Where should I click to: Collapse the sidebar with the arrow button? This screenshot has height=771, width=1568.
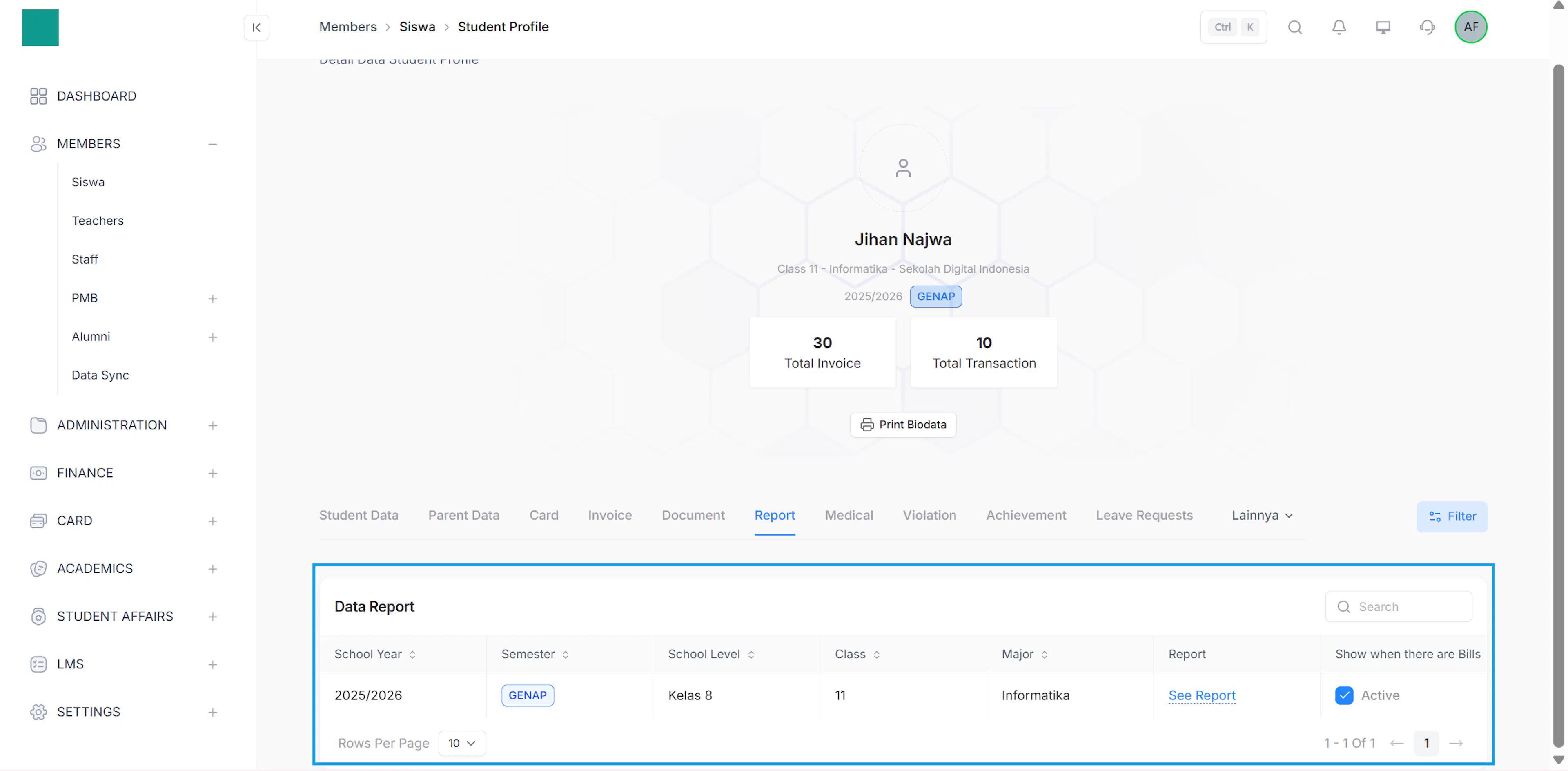[x=256, y=27]
